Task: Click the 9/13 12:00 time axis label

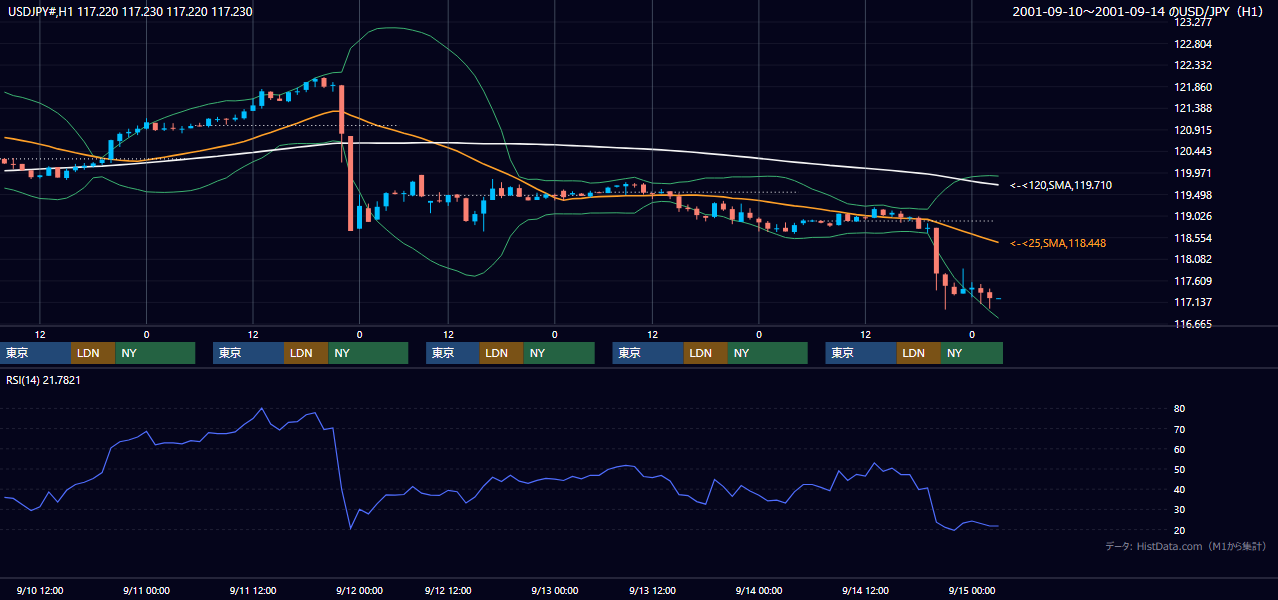Action: (652, 591)
